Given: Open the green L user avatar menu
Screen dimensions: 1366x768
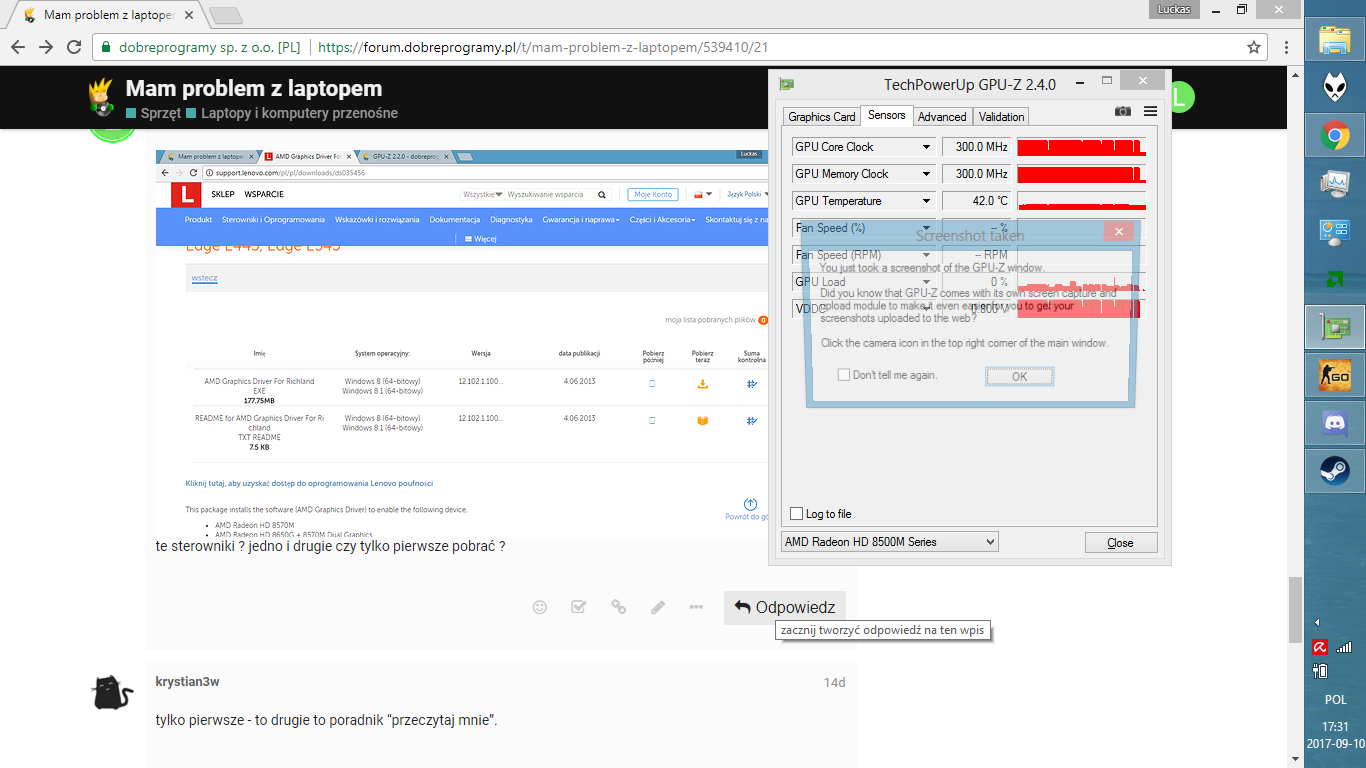Looking at the screenshot, I should 1179,98.
